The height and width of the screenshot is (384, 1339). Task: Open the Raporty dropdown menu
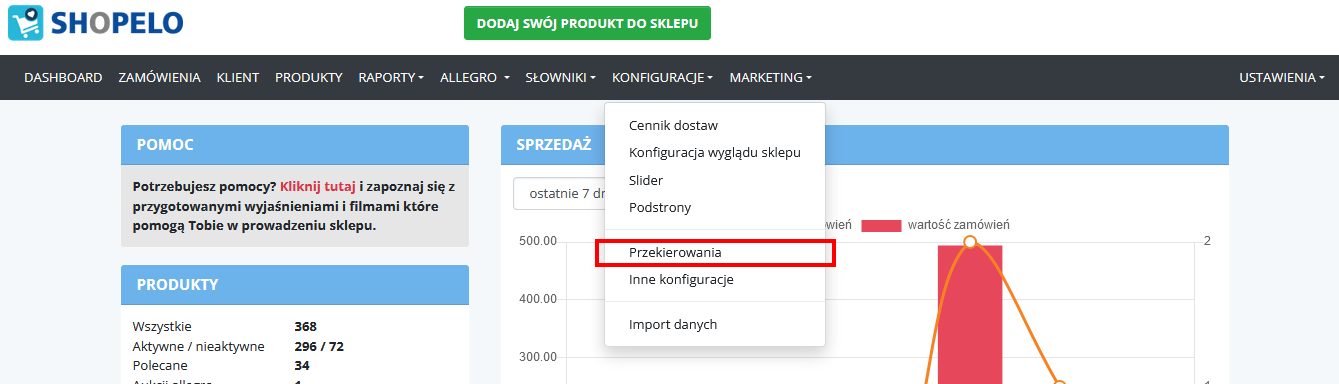(391, 77)
